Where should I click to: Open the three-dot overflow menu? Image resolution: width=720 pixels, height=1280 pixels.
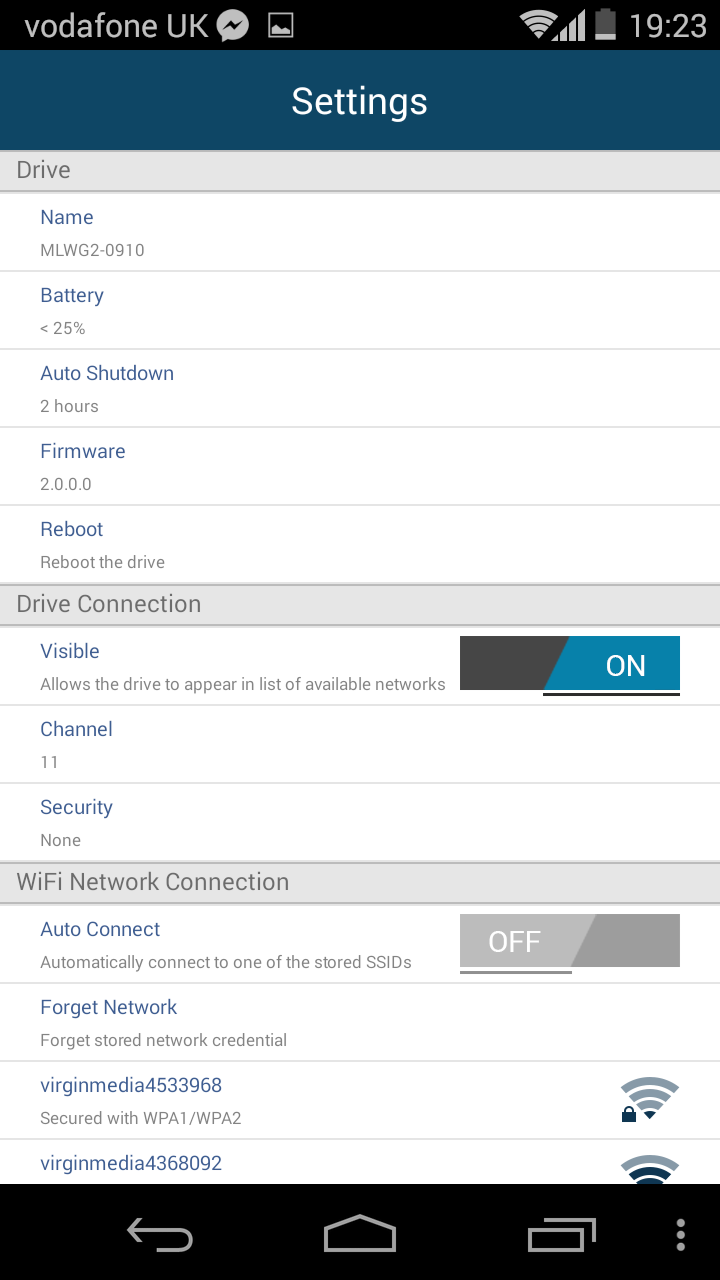point(681,1235)
